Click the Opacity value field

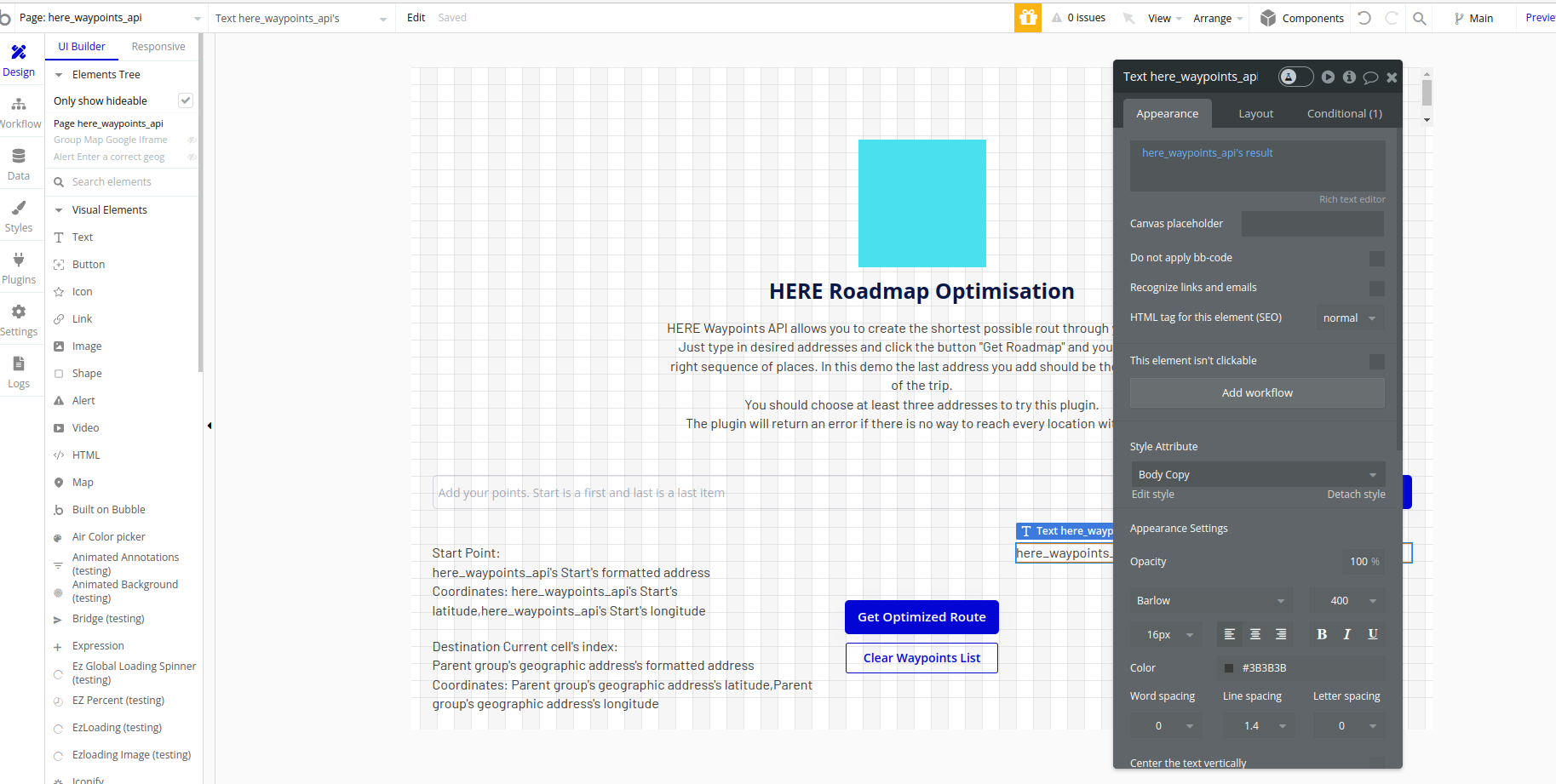click(x=1363, y=561)
